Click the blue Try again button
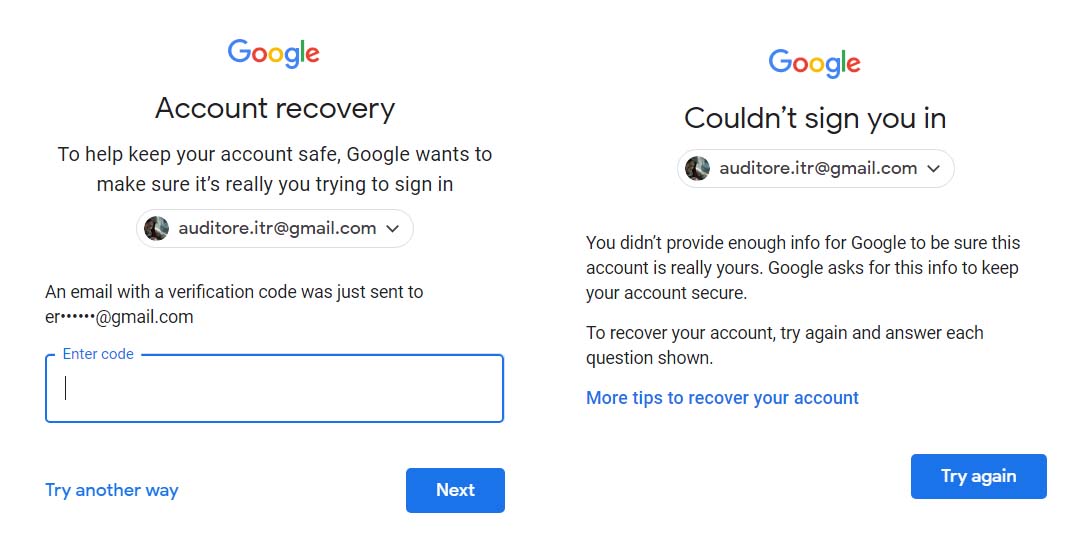 pyautogui.click(x=979, y=477)
